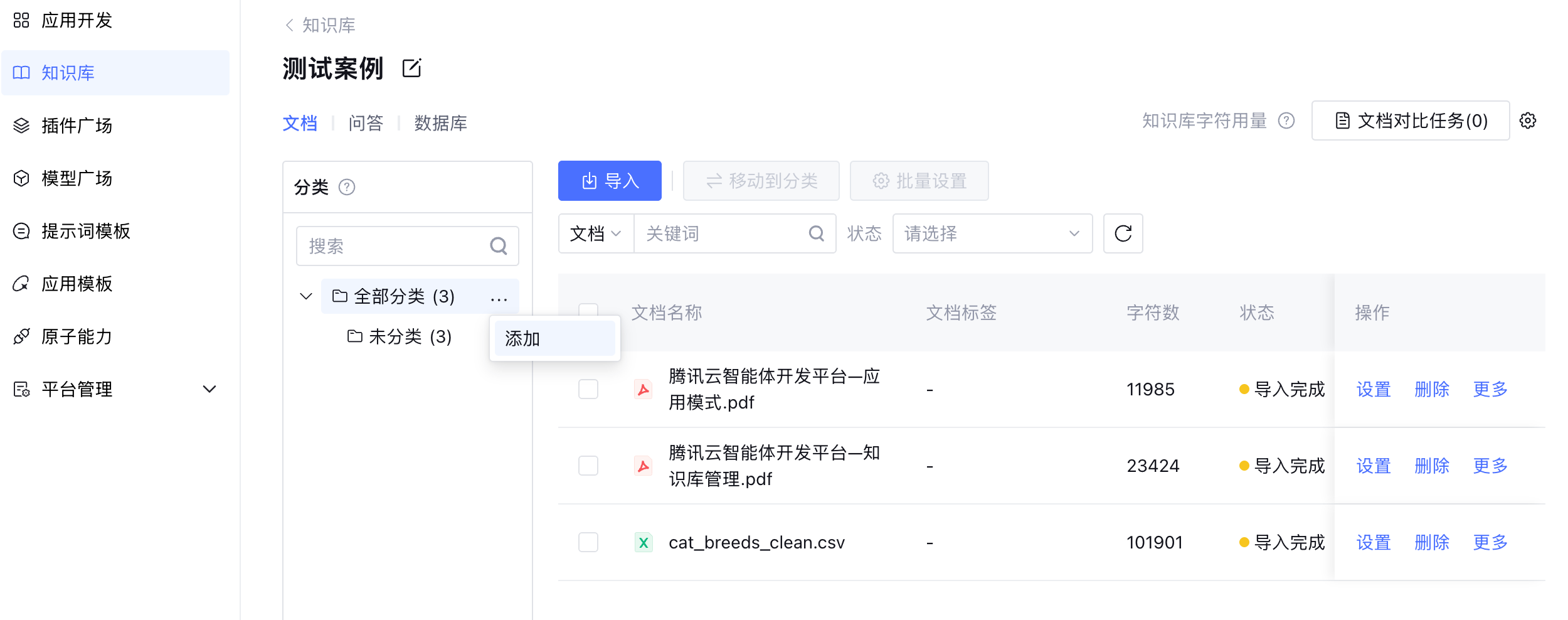Open the 文档对比任务(0) button
1568x620 pixels.
pyautogui.click(x=1410, y=120)
